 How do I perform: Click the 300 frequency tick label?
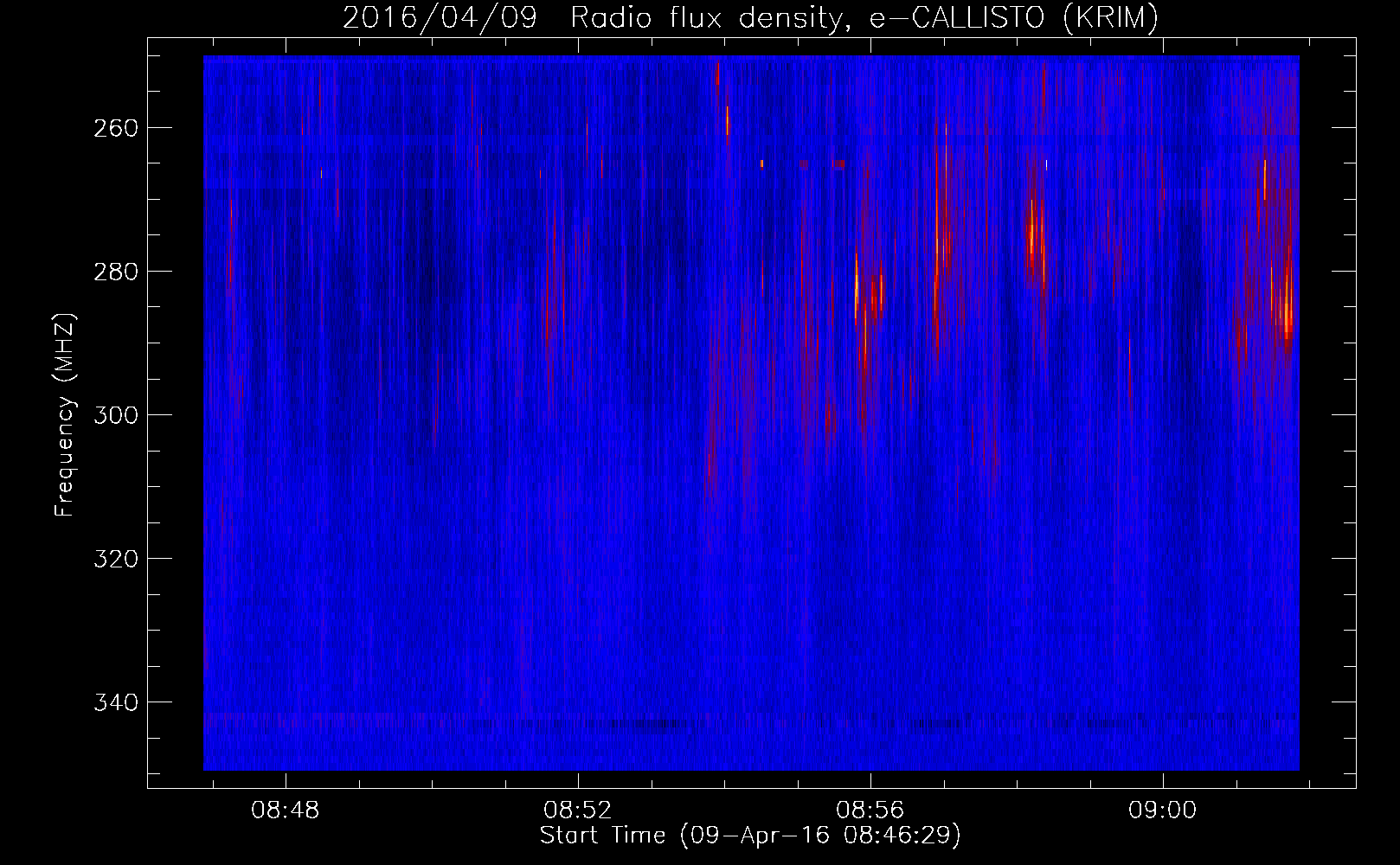click(115, 415)
